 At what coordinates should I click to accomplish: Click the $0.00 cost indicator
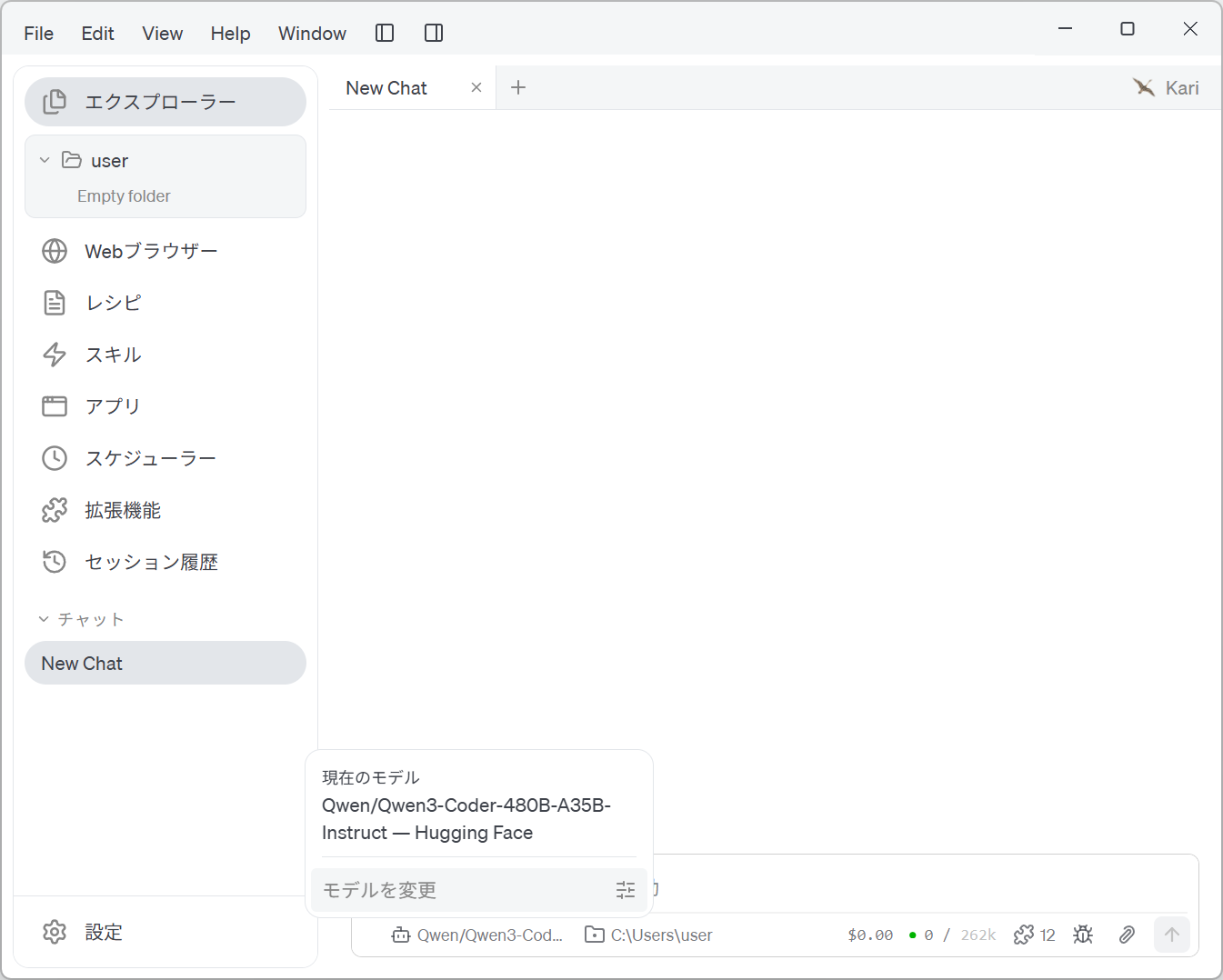coord(870,935)
